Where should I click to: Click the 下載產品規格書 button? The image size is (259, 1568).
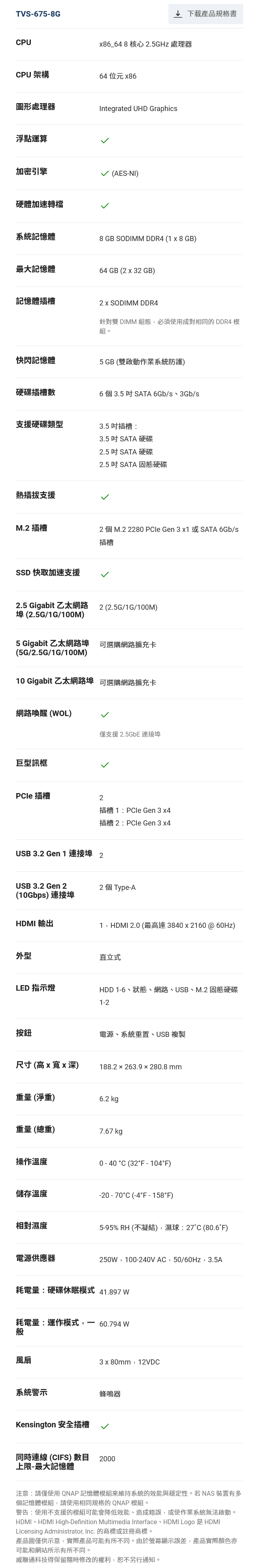[x=205, y=14]
